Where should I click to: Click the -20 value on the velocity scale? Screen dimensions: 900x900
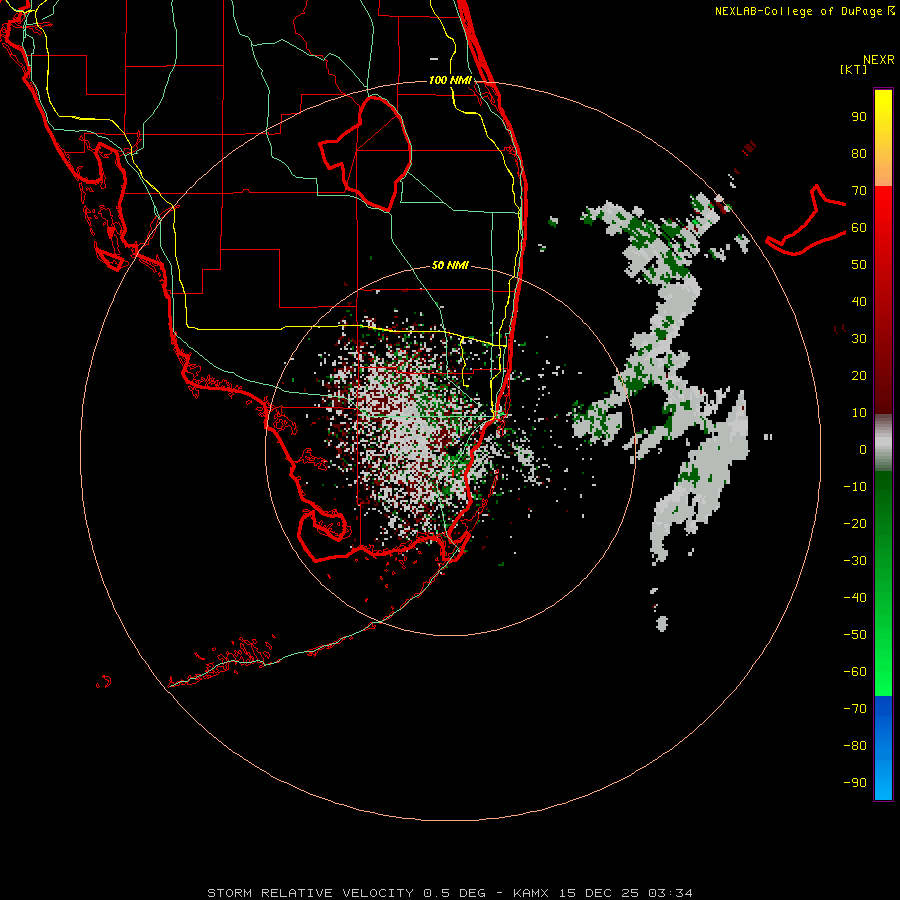point(855,524)
